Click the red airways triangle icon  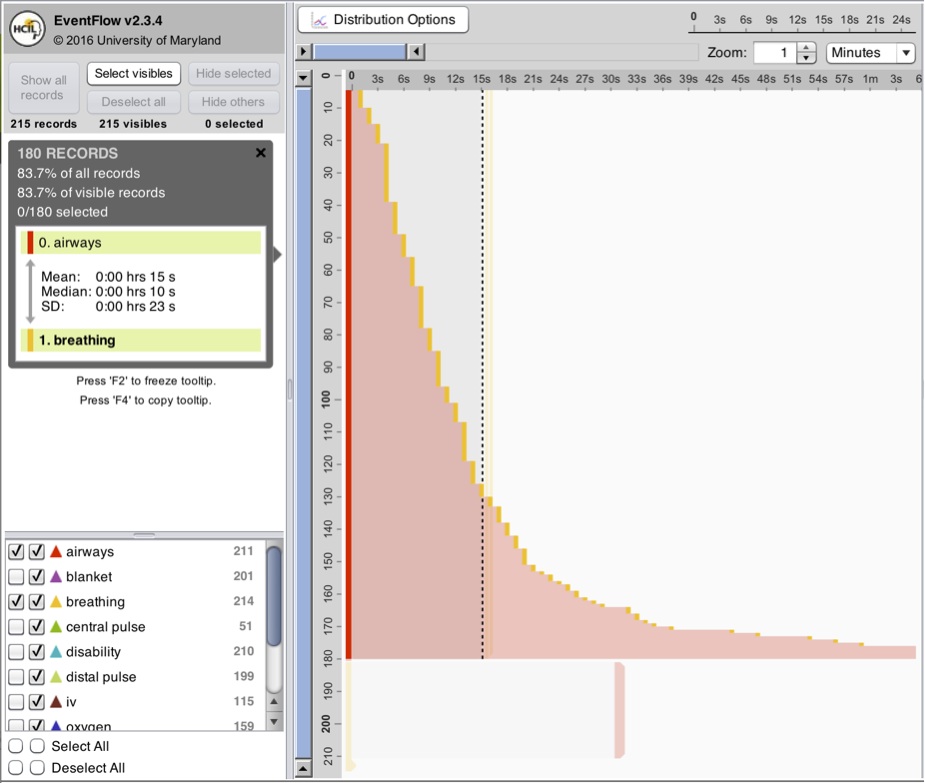click(x=56, y=552)
